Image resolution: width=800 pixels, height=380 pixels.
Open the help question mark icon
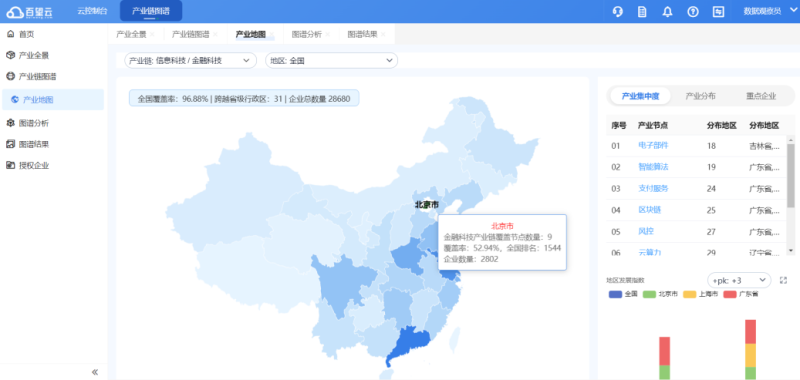click(693, 12)
